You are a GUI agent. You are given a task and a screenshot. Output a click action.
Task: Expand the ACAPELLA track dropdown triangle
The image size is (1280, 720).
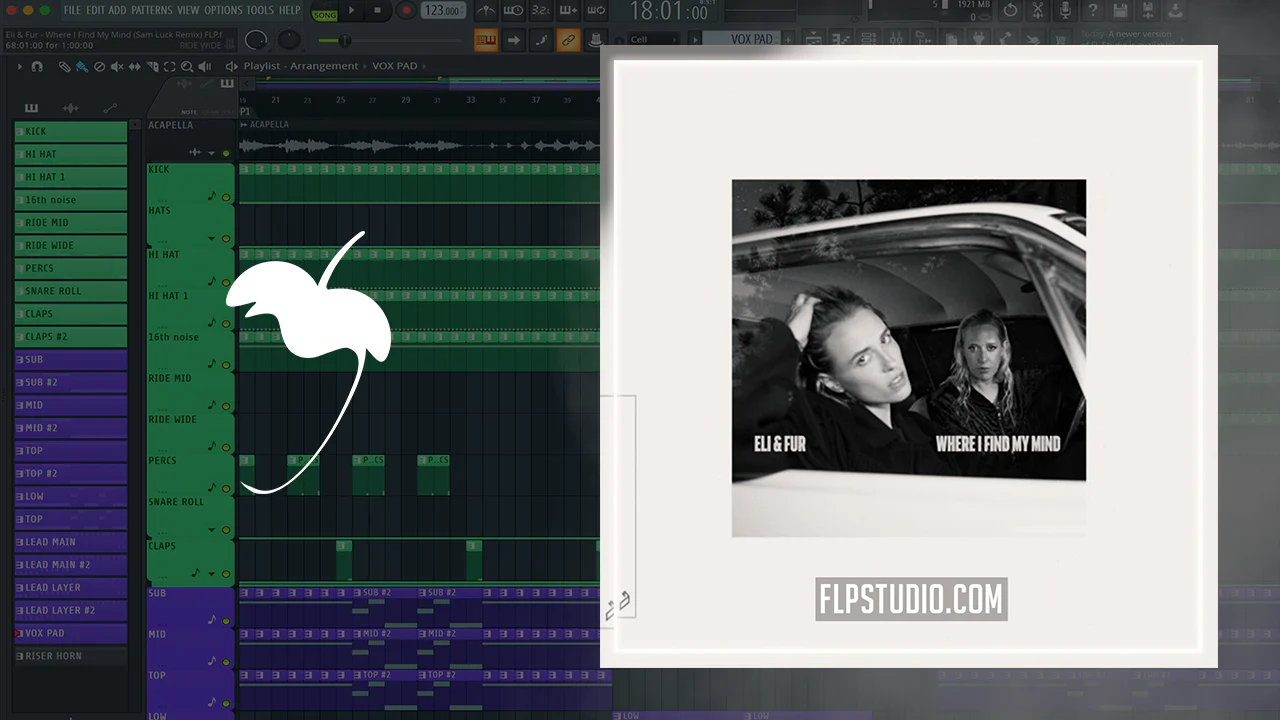click(x=211, y=153)
